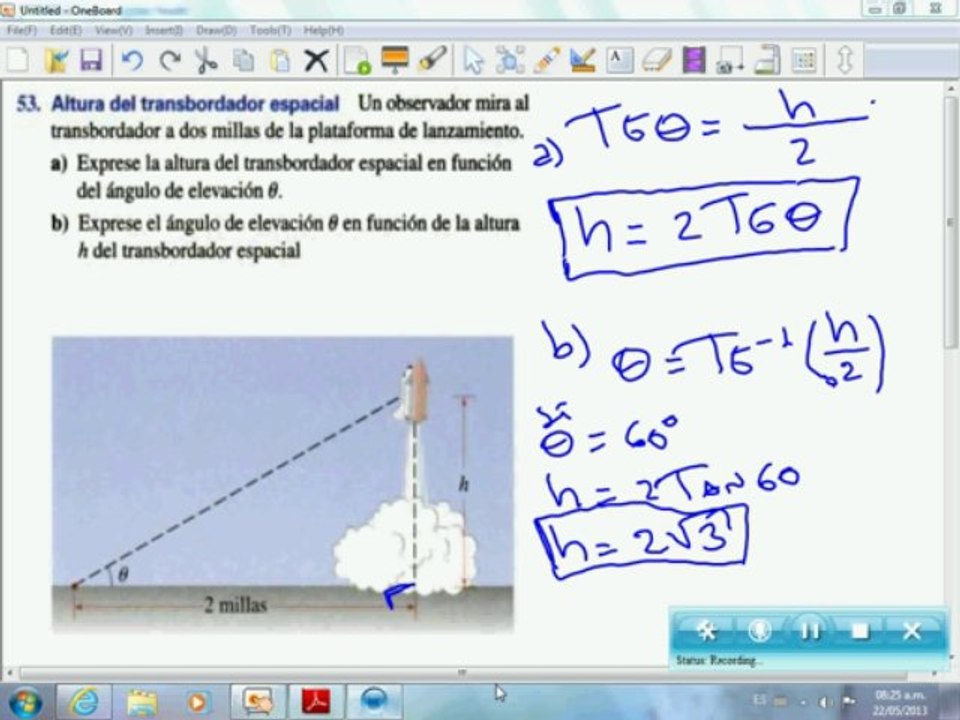Viewport: 960px width, 720px height.
Task: Redo the last undone action
Action: click(170, 61)
